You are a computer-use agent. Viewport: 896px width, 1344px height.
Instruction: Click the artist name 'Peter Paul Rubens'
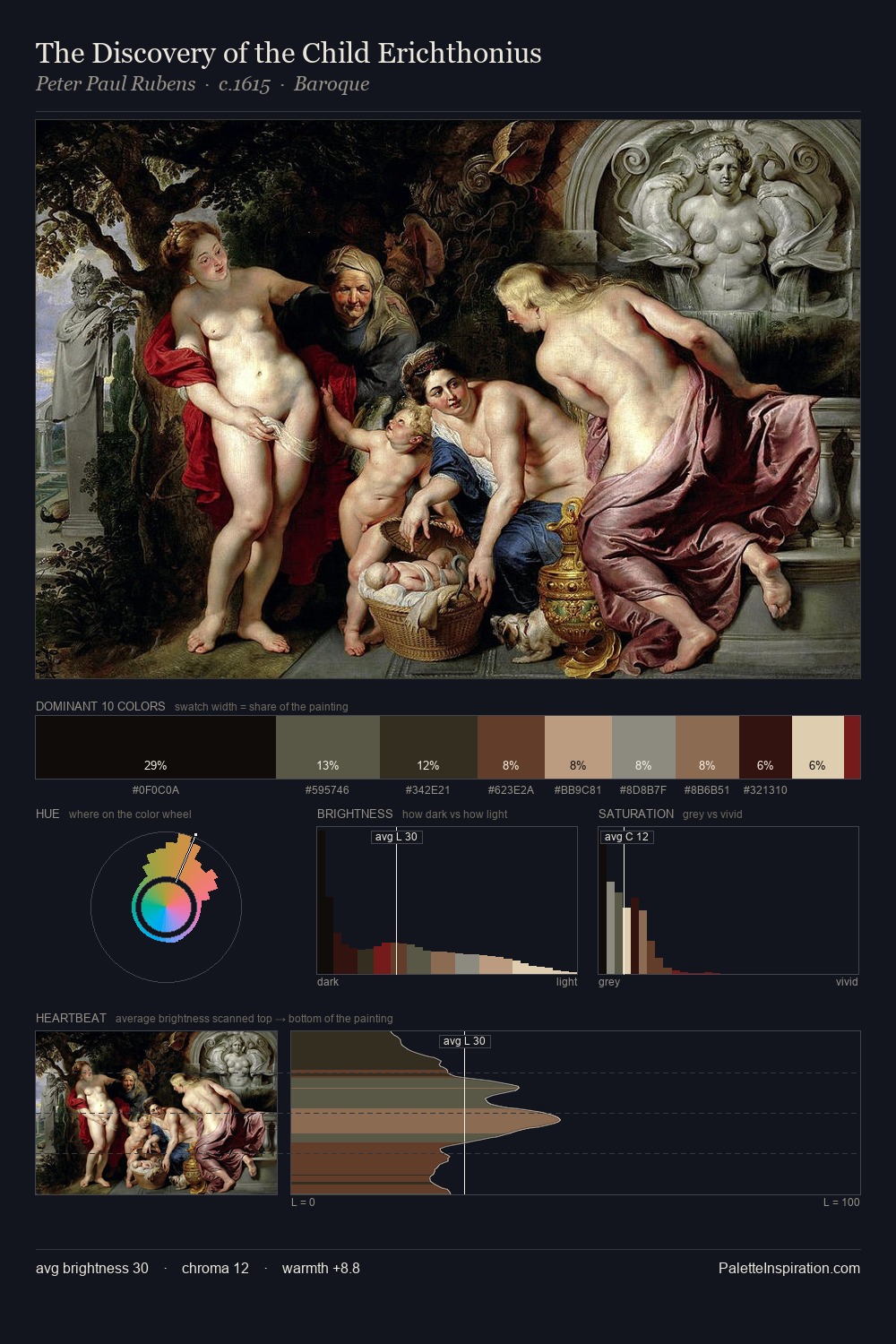(116, 84)
